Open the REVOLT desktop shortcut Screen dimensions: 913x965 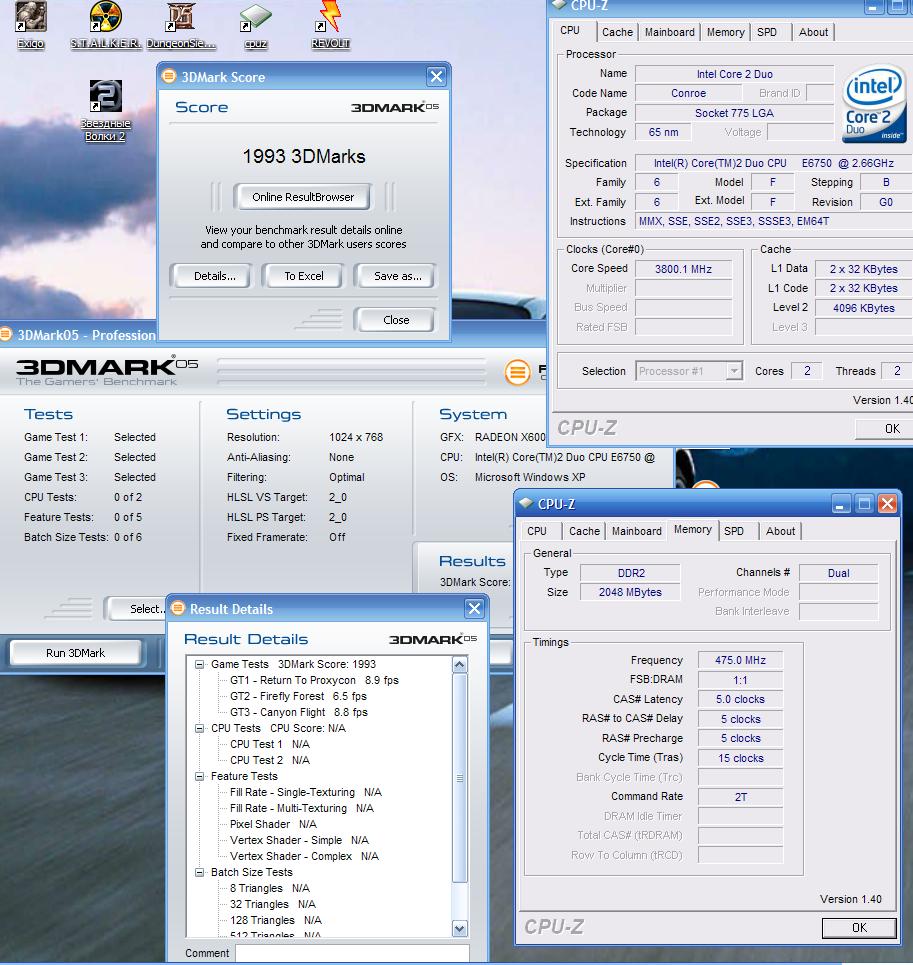(x=330, y=25)
